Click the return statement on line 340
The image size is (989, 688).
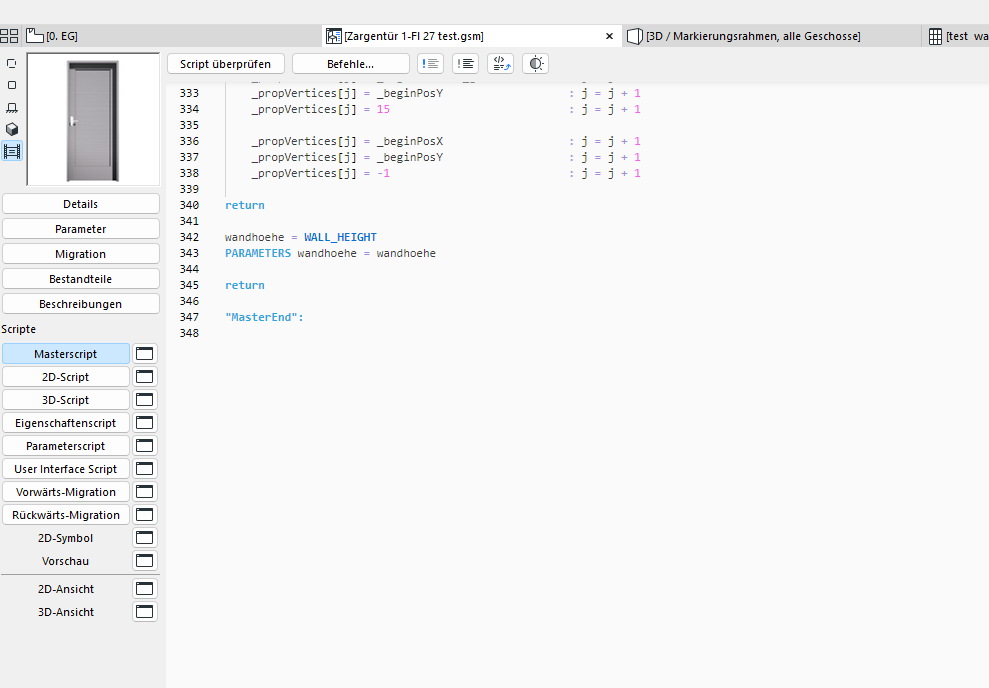coord(245,205)
